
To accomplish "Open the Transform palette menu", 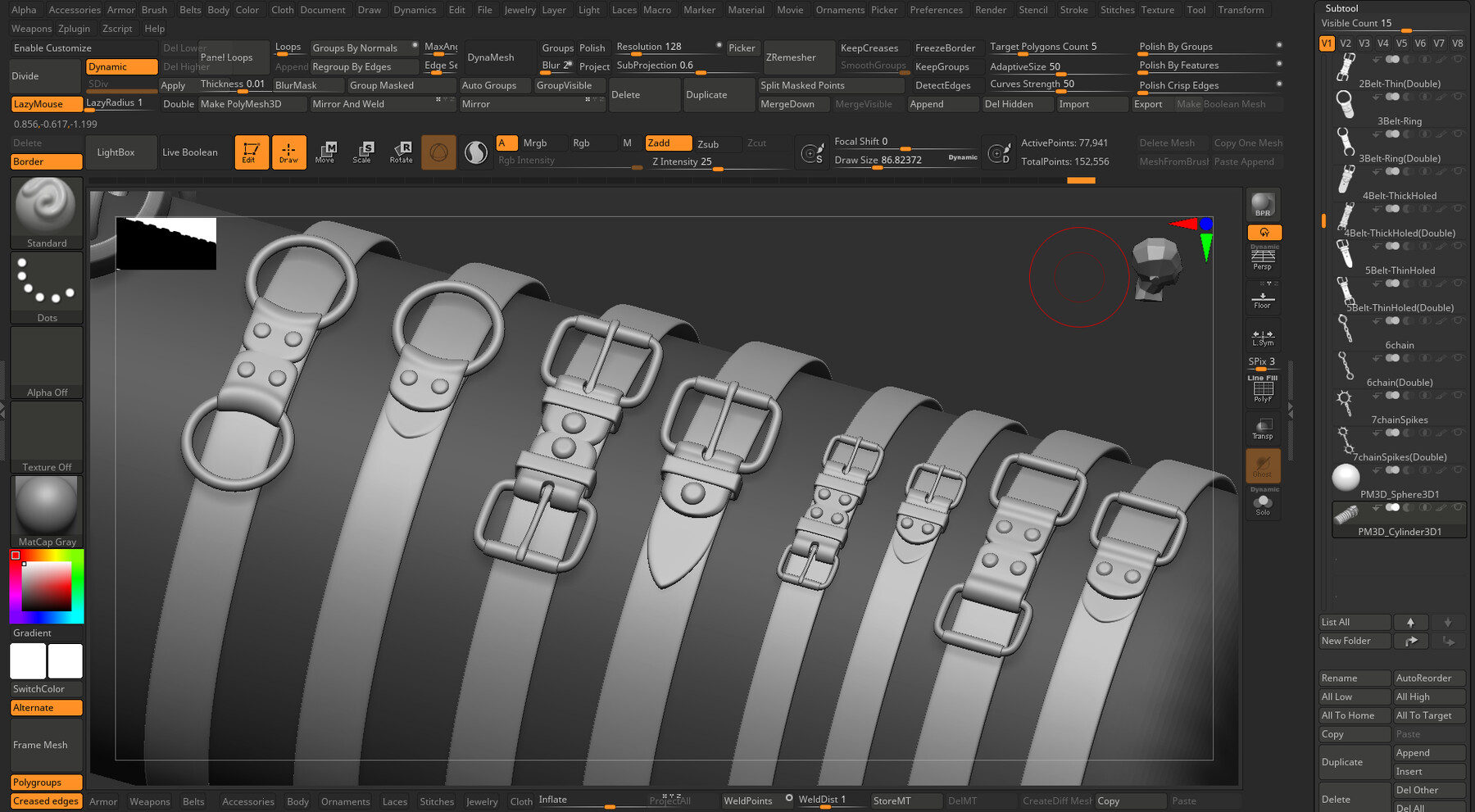I will pyautogui.click(x=1241, y=10).
